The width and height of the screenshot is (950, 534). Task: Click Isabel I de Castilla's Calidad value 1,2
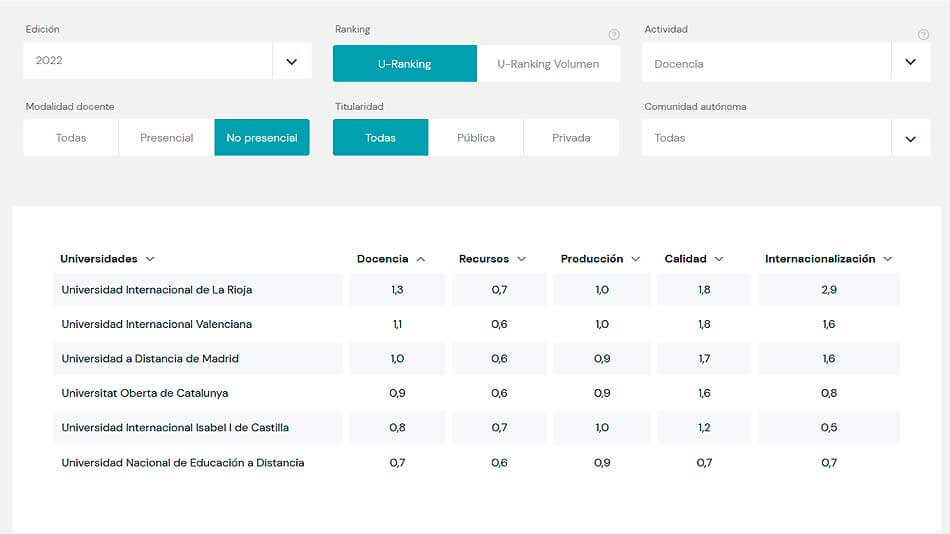tap(704, 428)
